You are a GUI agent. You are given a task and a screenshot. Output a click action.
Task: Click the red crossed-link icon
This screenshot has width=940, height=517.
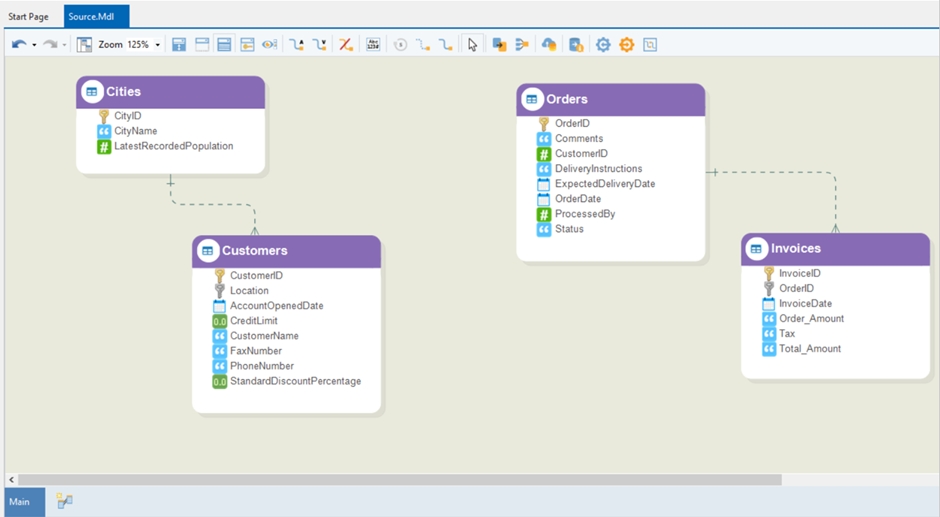[346, 45]
